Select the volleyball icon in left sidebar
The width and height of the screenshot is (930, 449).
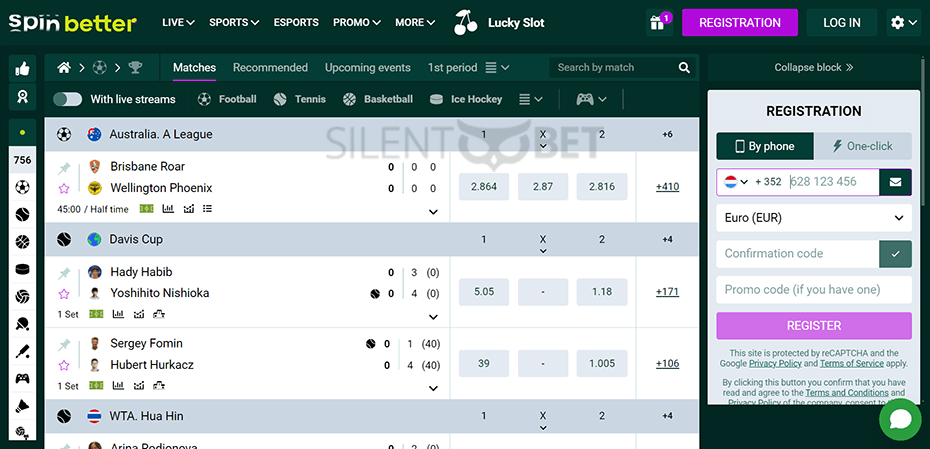click(23, 296)
